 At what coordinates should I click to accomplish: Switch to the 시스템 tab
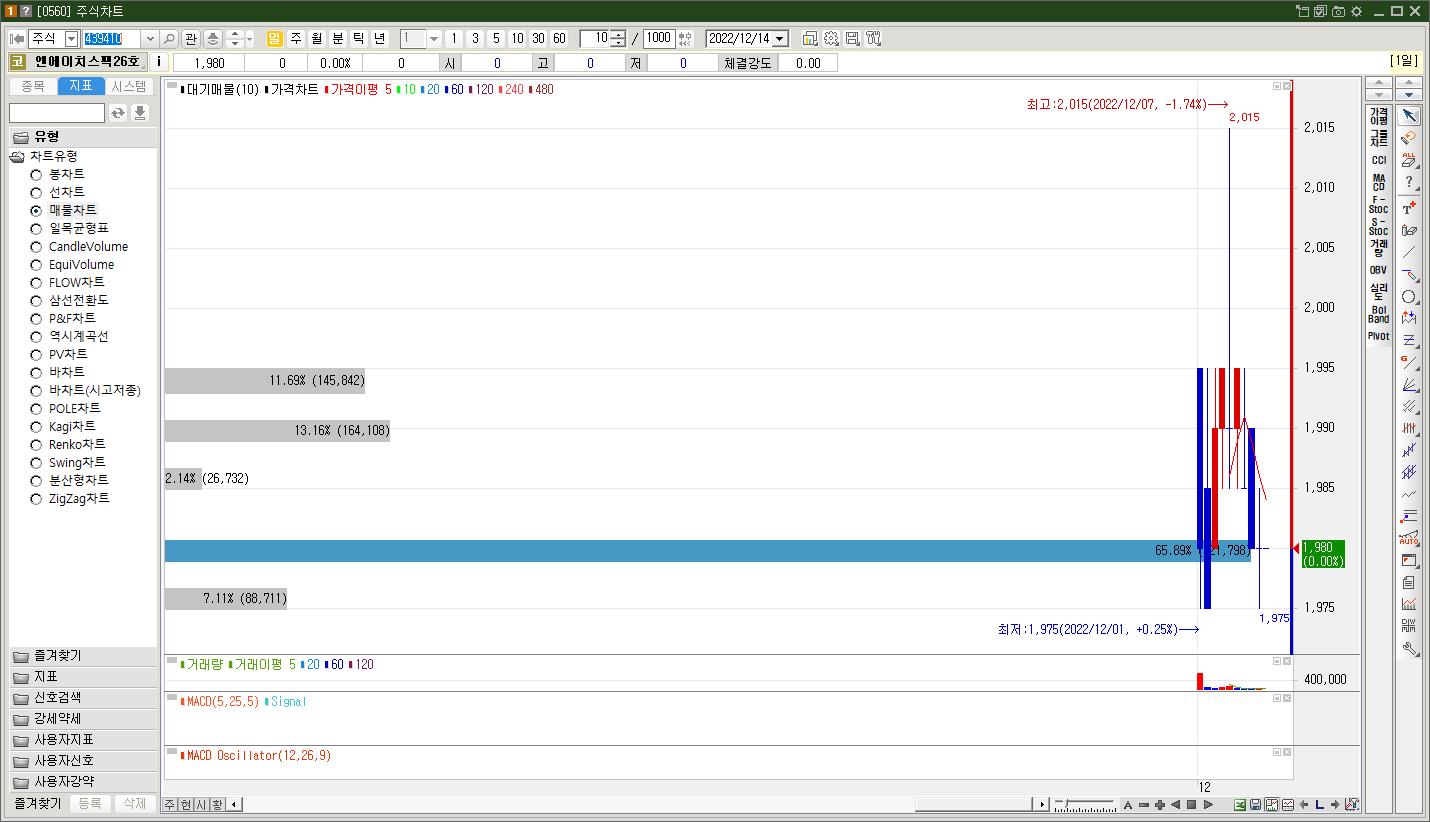click(x=129, y=87)
